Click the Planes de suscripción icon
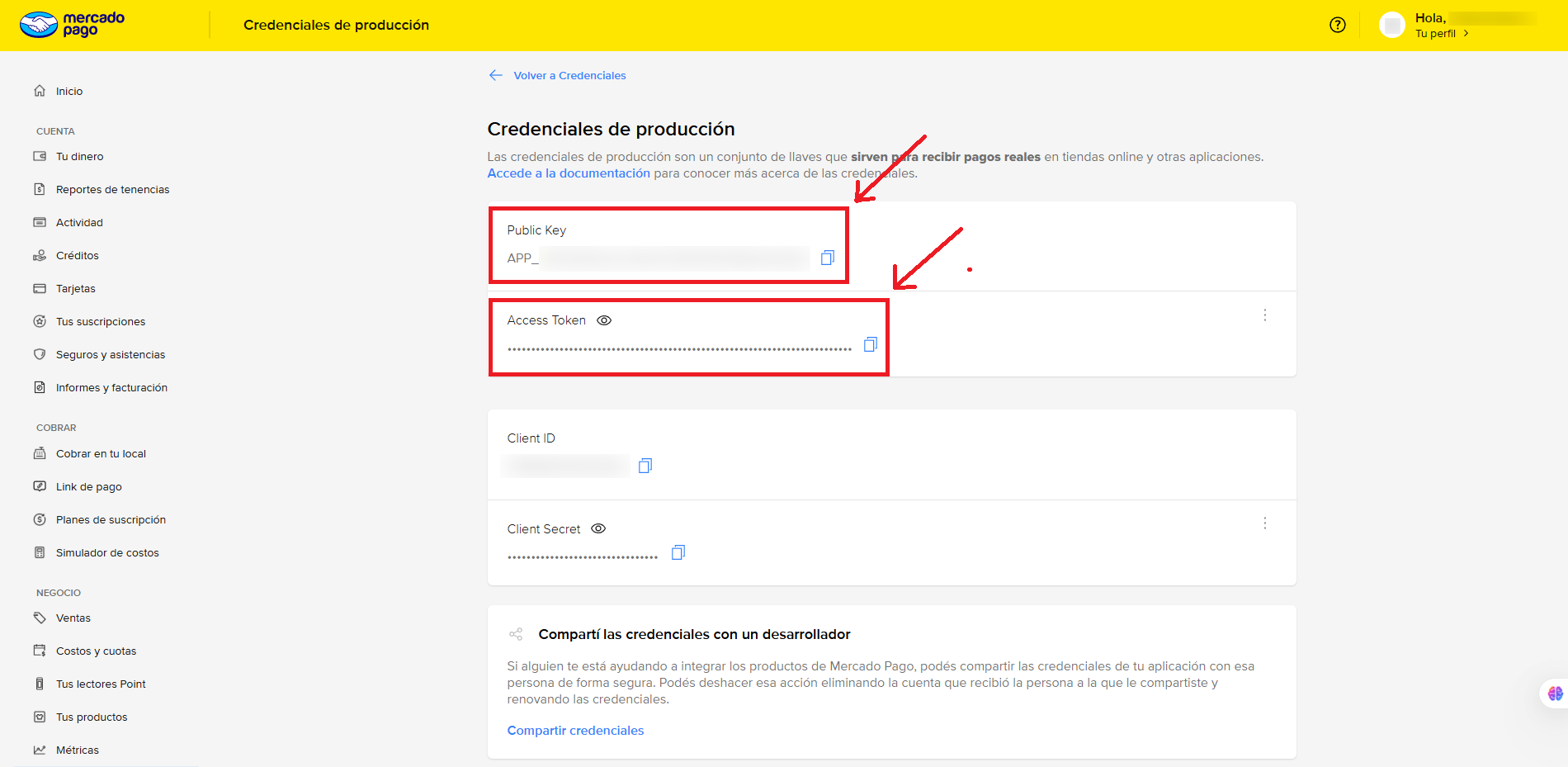The height and width of the screenshot is (767, 1568). click(x=40, y=519)
